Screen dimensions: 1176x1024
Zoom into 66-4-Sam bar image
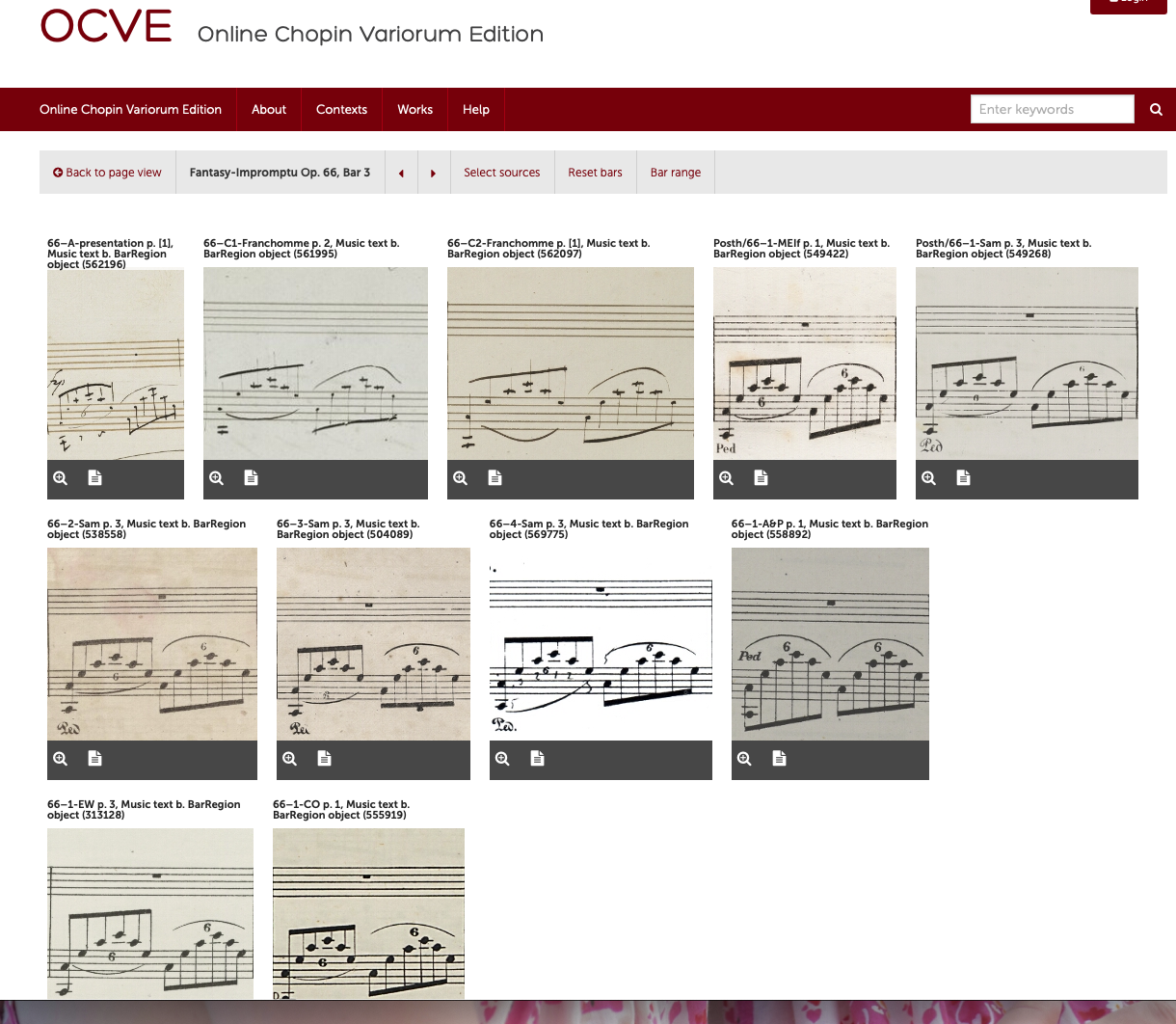coord(502,759)
